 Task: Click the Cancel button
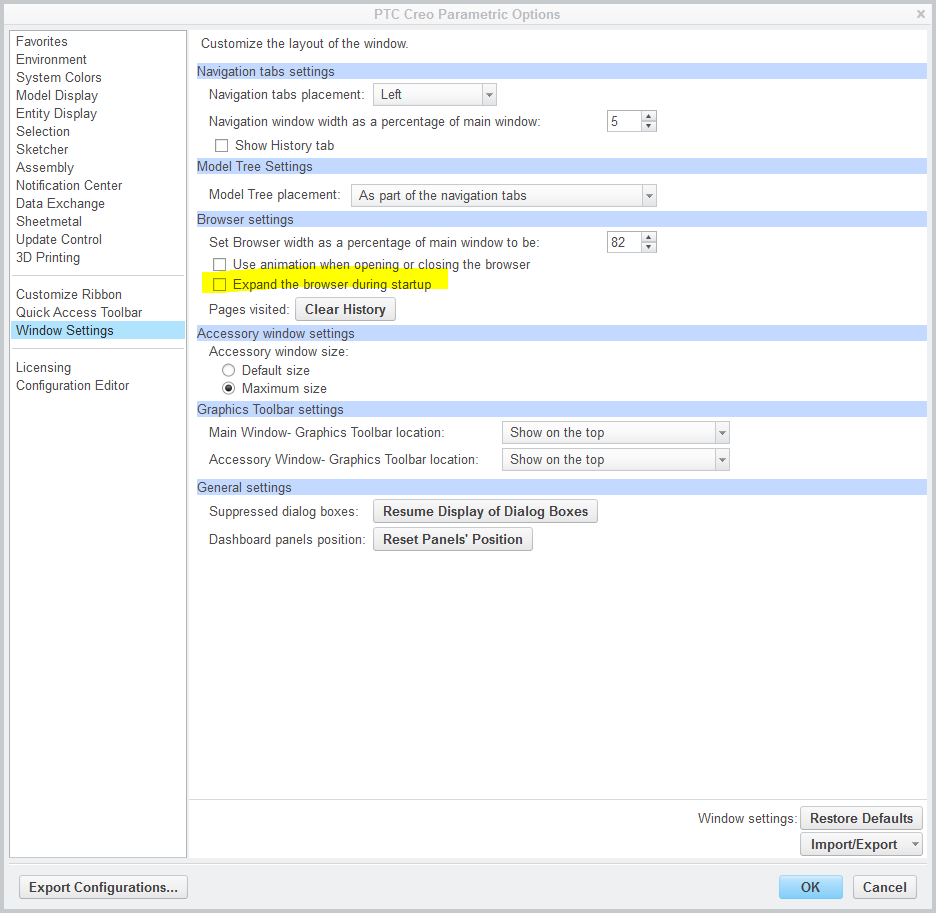click(884, 887)
